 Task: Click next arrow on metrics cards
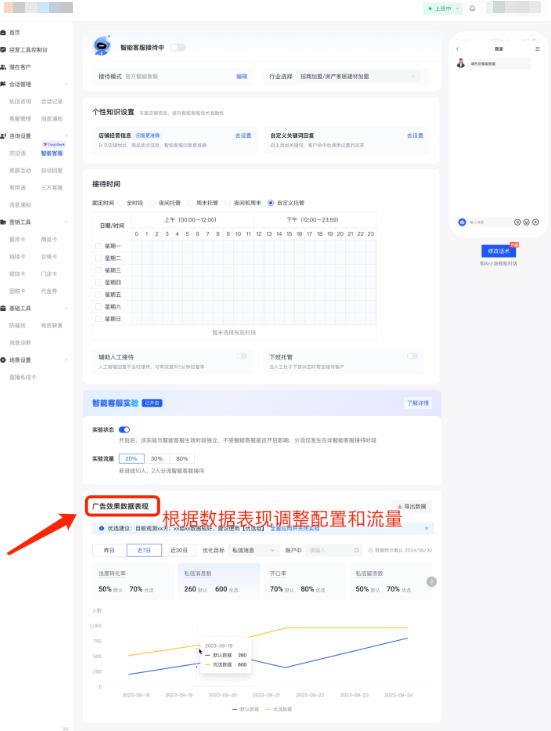[x=432, y=581]
